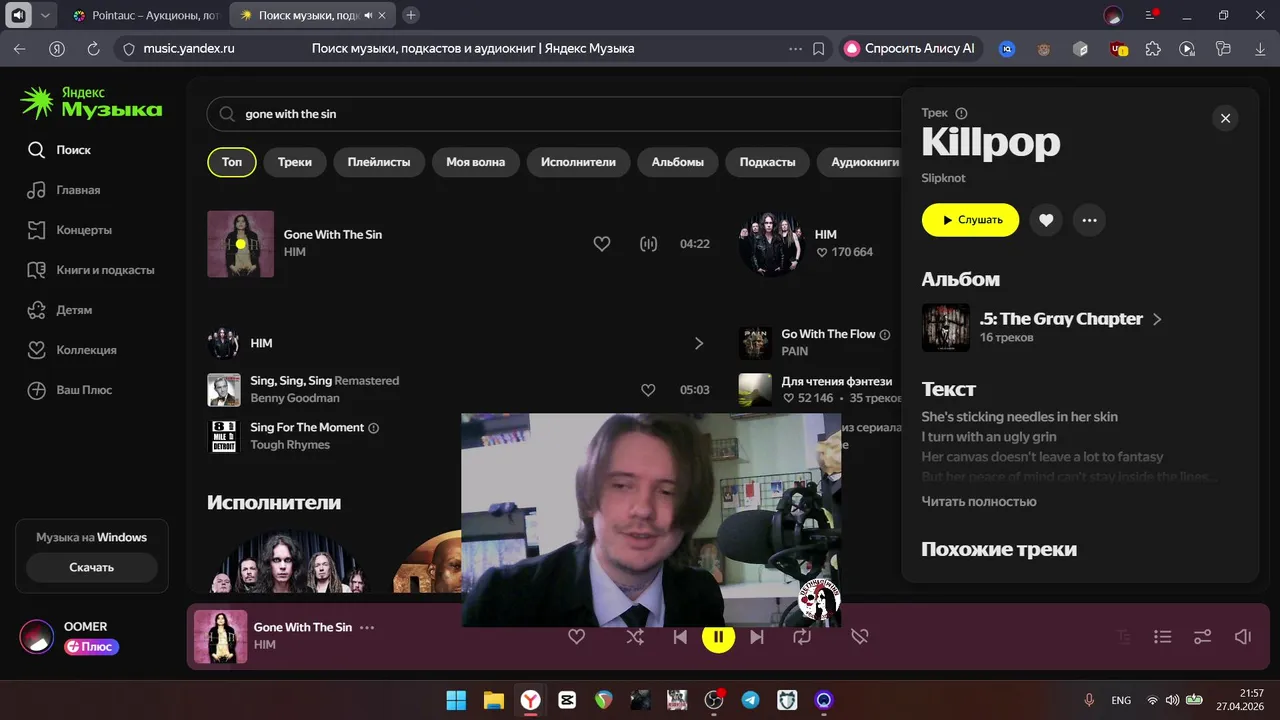Like Killpop with the heart button

[1046, 220]
